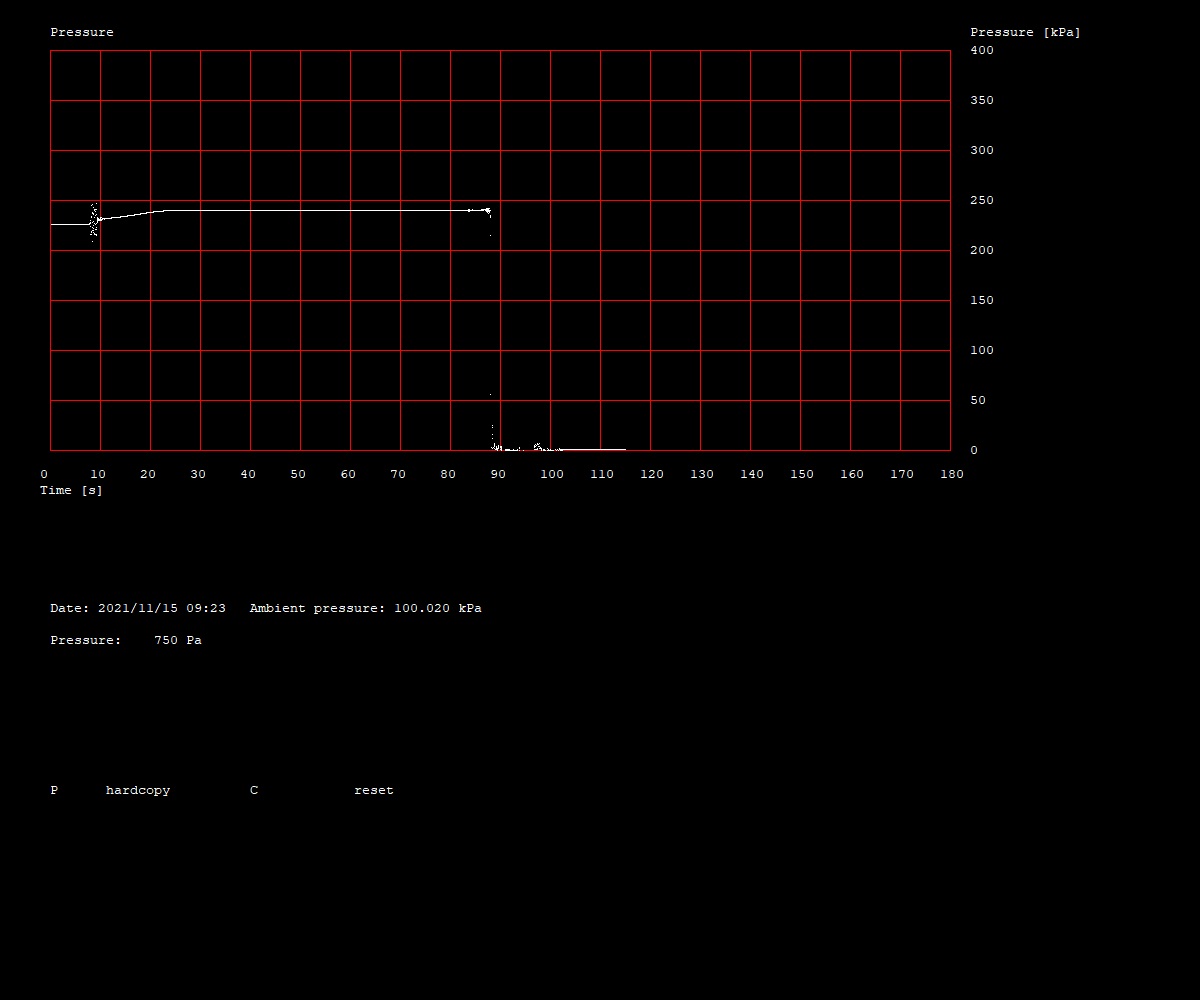Viewport: 1200px width, 1000px height.
Task: Click the 100 tick on pressure axis
Action: pyautogui.click(x=981, y=350)
